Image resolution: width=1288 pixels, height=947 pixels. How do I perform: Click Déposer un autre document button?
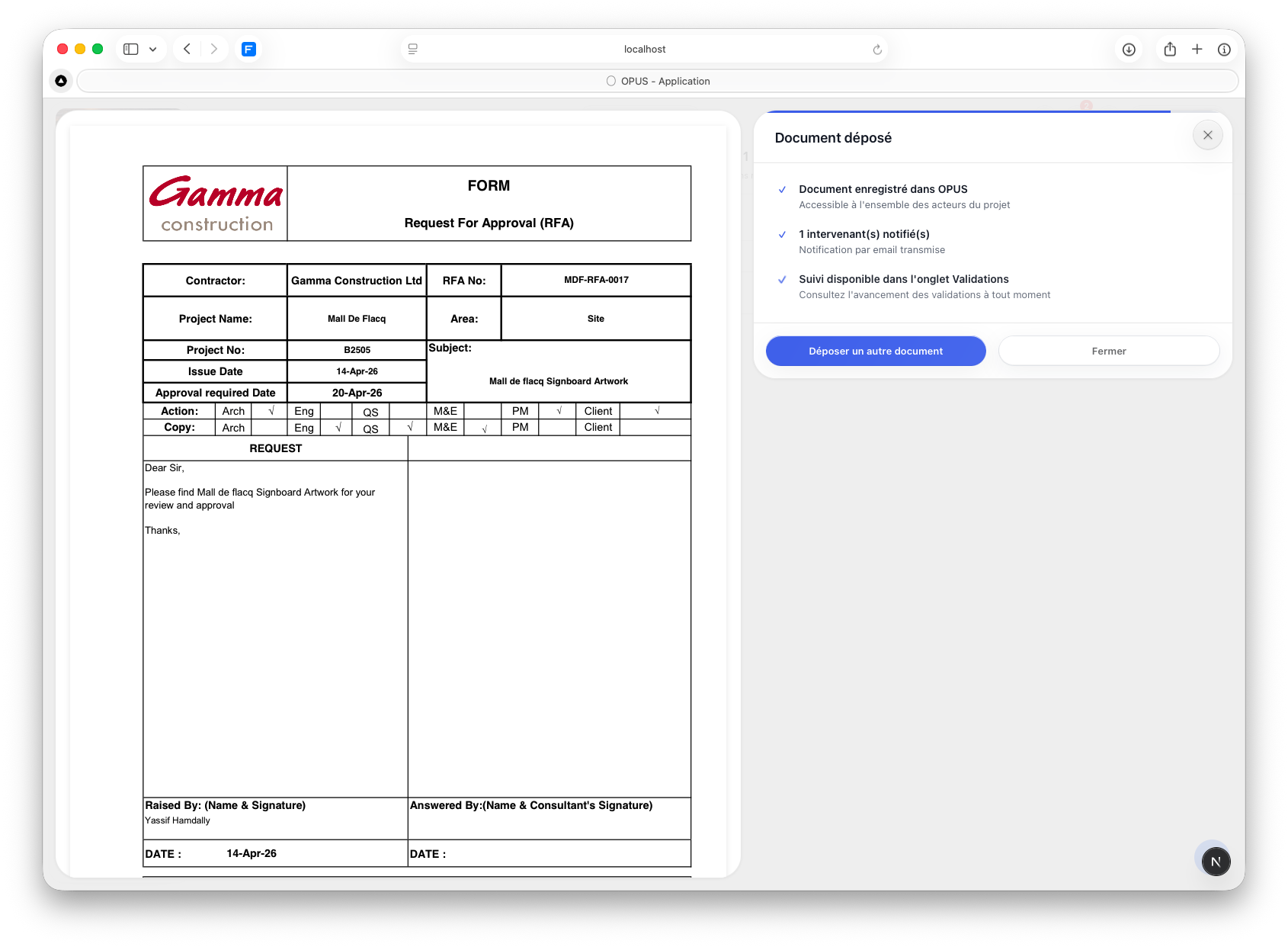pyautogui.click(x=876, y=351)
